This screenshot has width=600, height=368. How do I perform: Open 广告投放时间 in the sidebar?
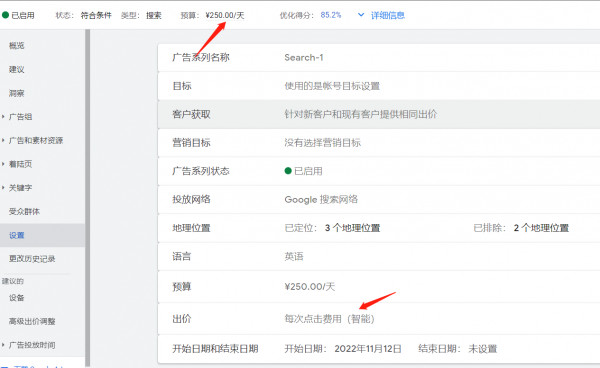pos(32,345)
